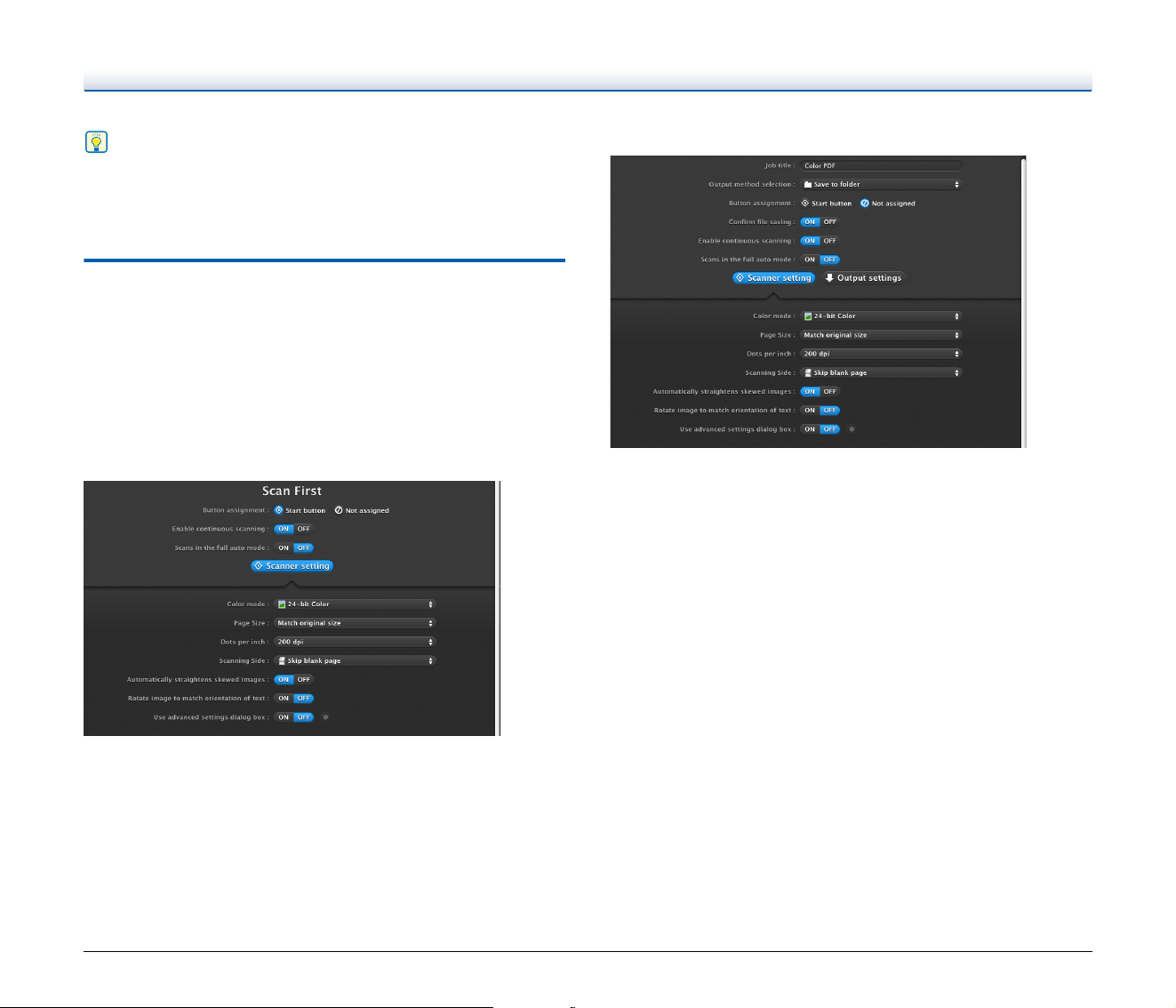This screenshot has height=1008, width=1176.
Task: Click the Start button diamond icon in Scan First panel
Action: [279, 510]
